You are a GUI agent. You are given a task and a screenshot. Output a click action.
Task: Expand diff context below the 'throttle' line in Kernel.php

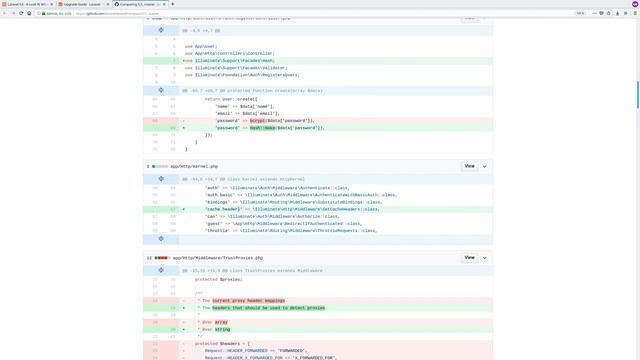(x=161, y=239)
